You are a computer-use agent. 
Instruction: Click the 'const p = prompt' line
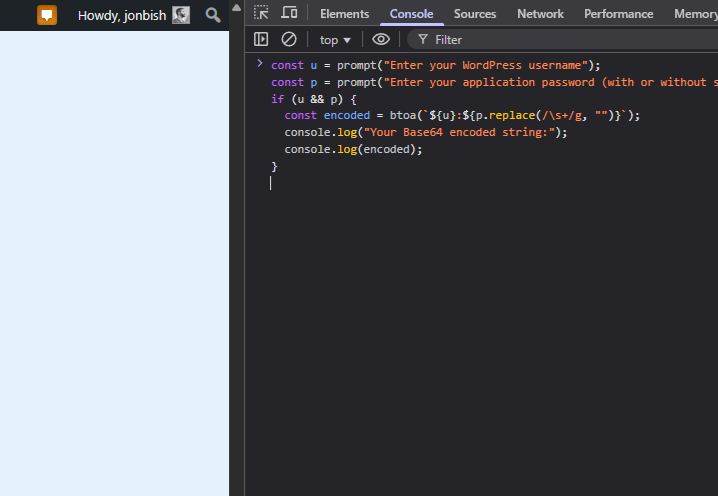(x=495, y=82)
